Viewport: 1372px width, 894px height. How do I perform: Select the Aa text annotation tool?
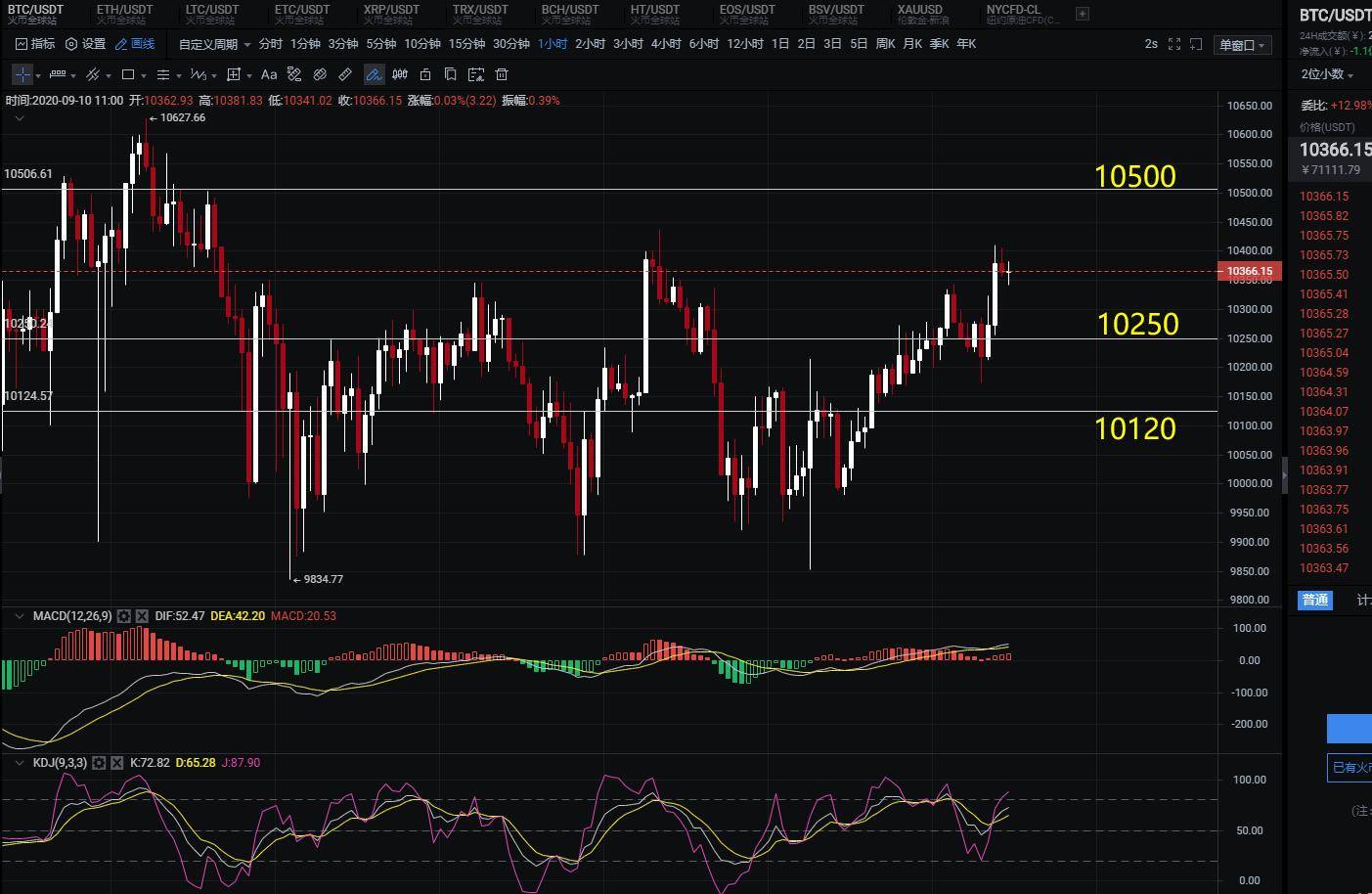[x=269, y=74]
